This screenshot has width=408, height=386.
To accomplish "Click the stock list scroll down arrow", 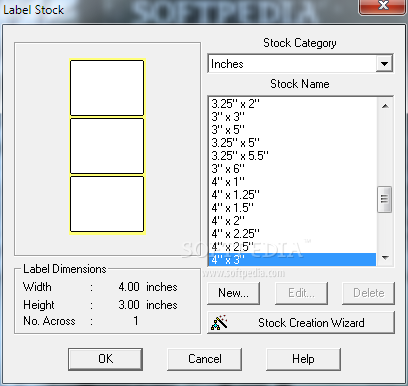I will (x=385, y=257).
